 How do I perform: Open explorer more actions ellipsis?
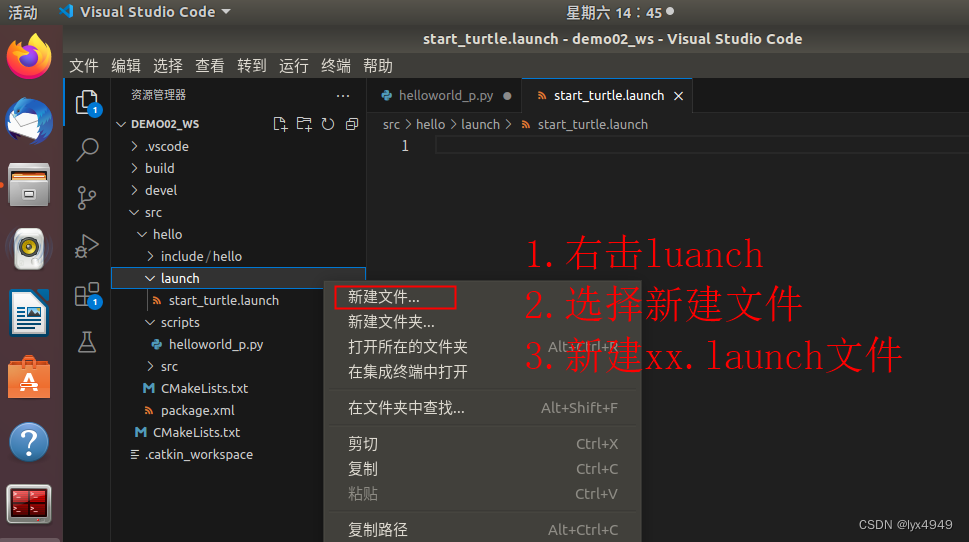coord(343,96)
